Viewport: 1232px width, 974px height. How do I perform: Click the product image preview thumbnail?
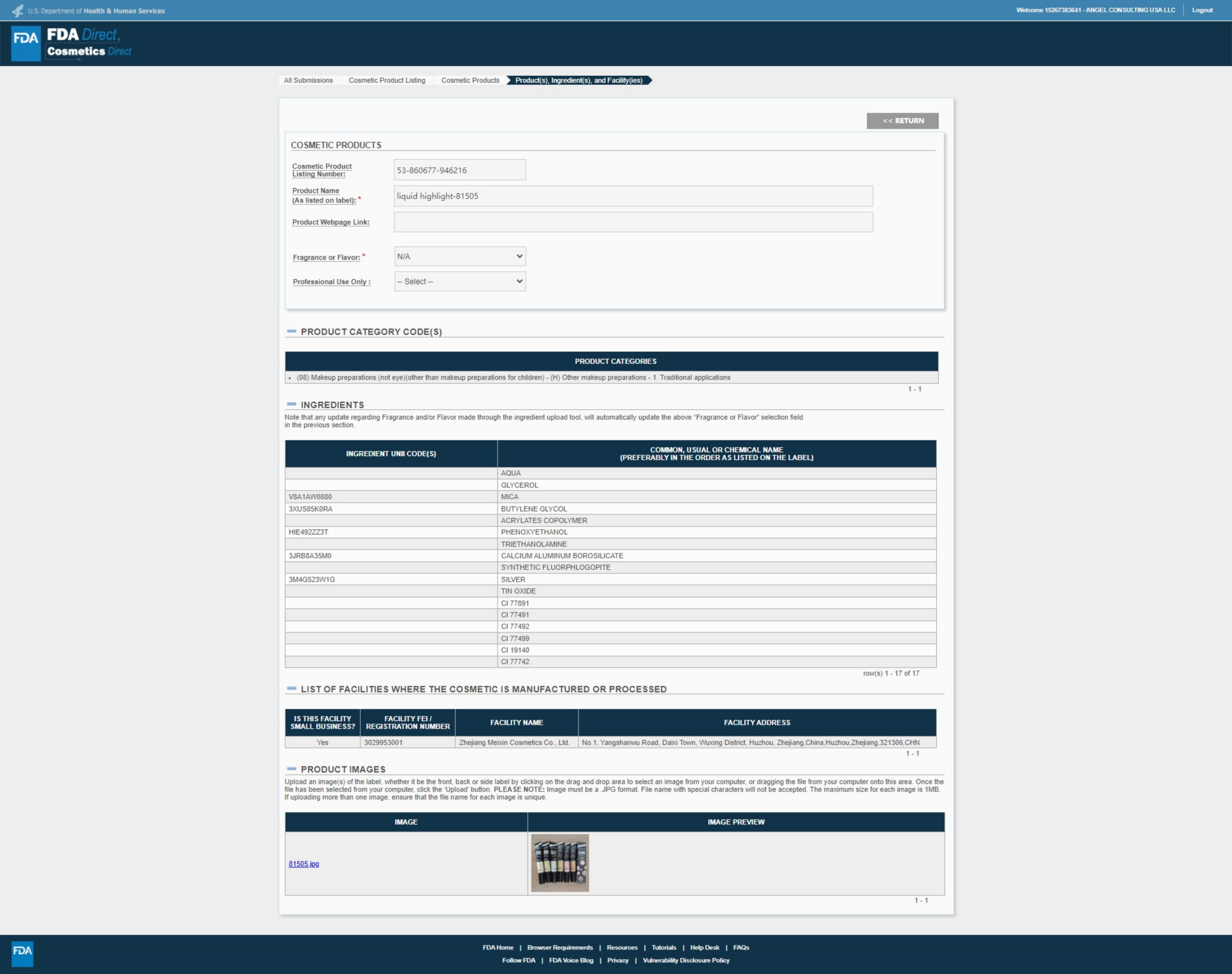click(560, 862)
